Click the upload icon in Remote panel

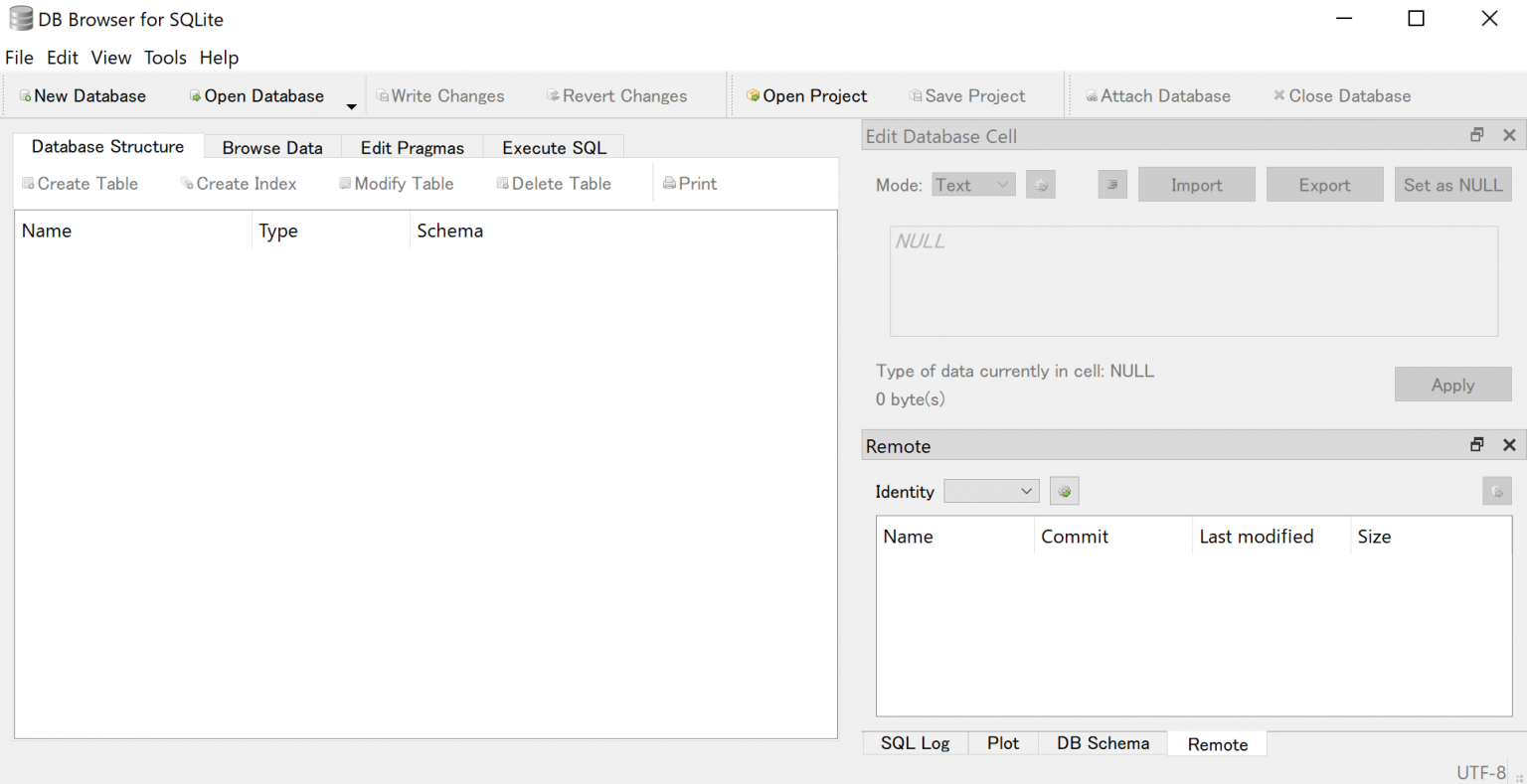pos(1496,492)
